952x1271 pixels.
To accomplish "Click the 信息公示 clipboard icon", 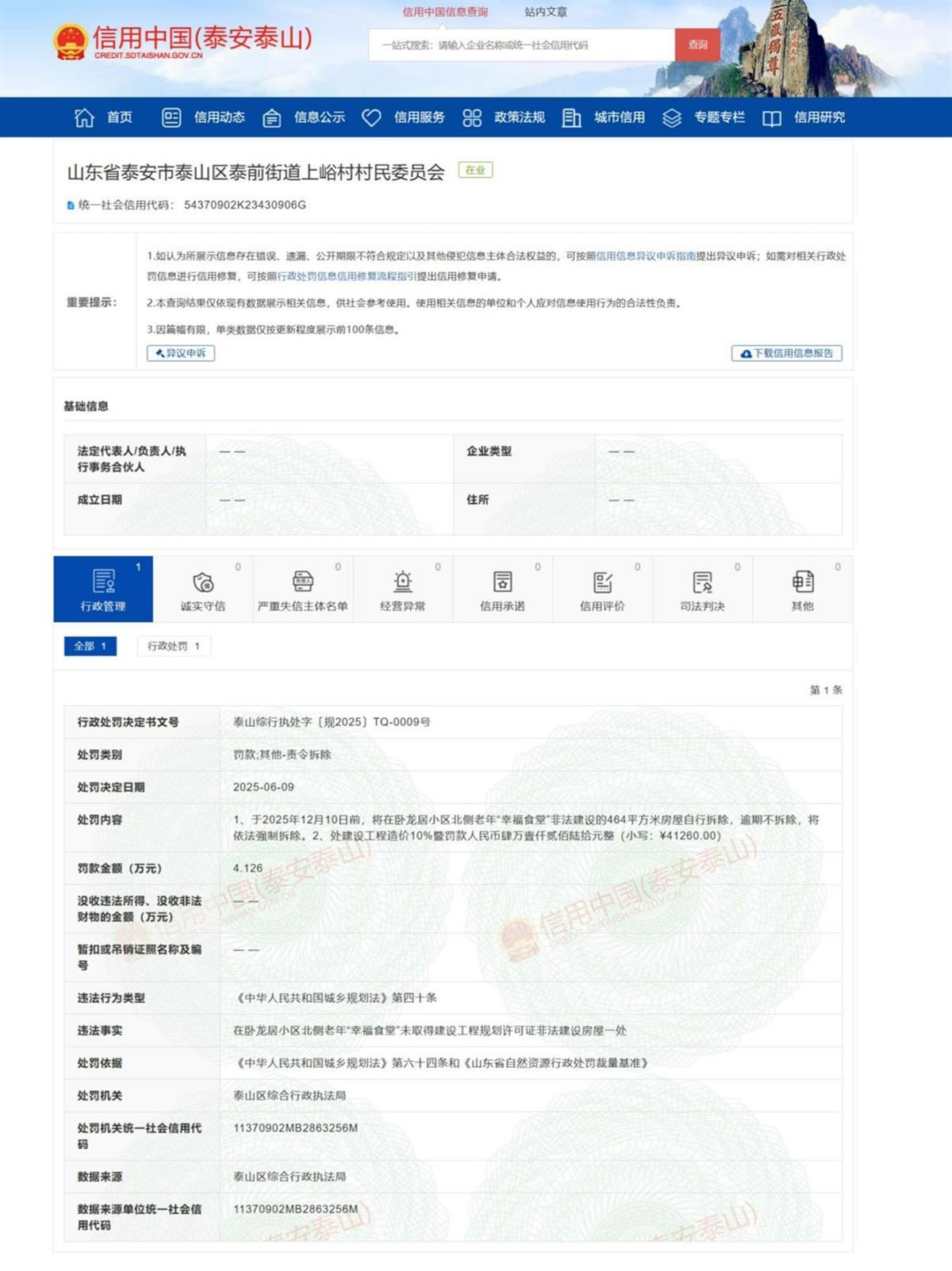I will click(271, 118).
